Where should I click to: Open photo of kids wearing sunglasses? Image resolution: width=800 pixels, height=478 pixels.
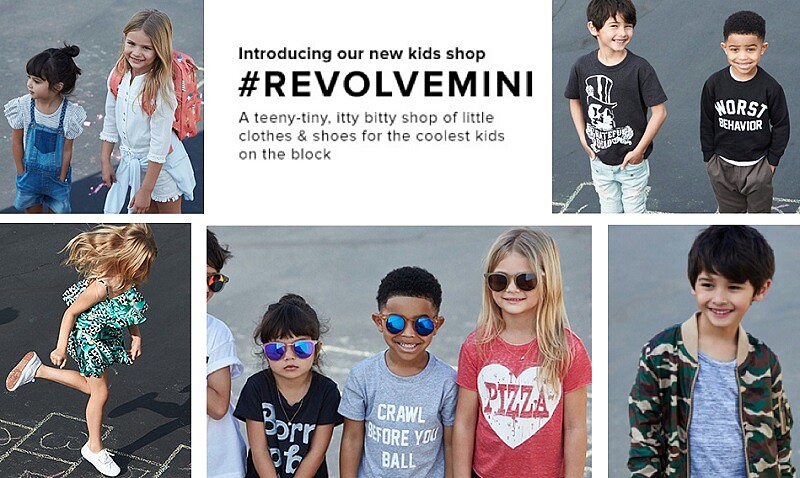coord(399,352)
